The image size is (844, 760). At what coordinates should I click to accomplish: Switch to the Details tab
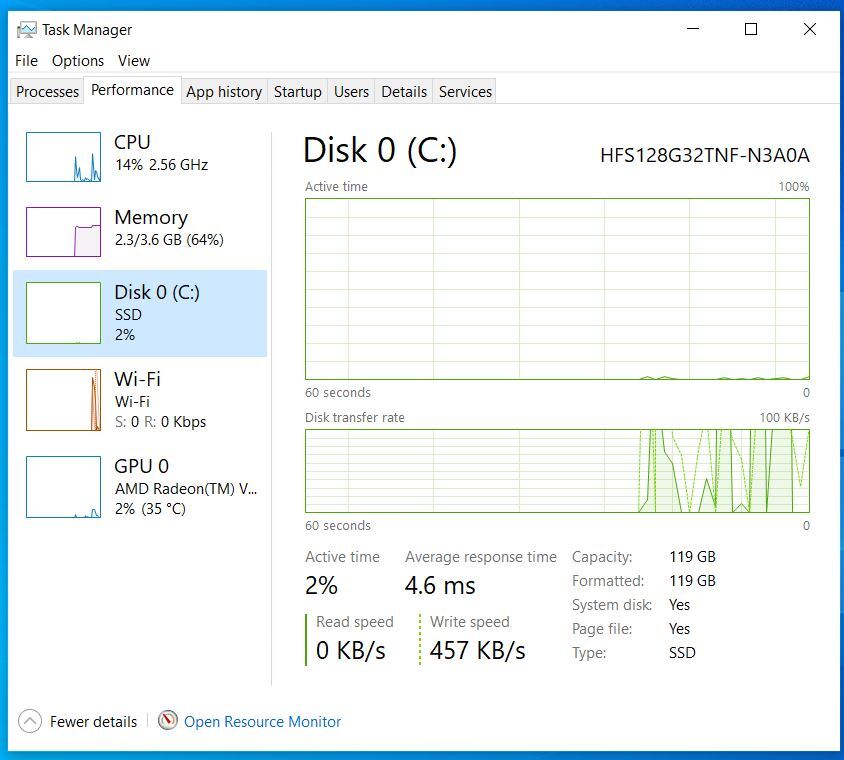click(x=403, y=91)
